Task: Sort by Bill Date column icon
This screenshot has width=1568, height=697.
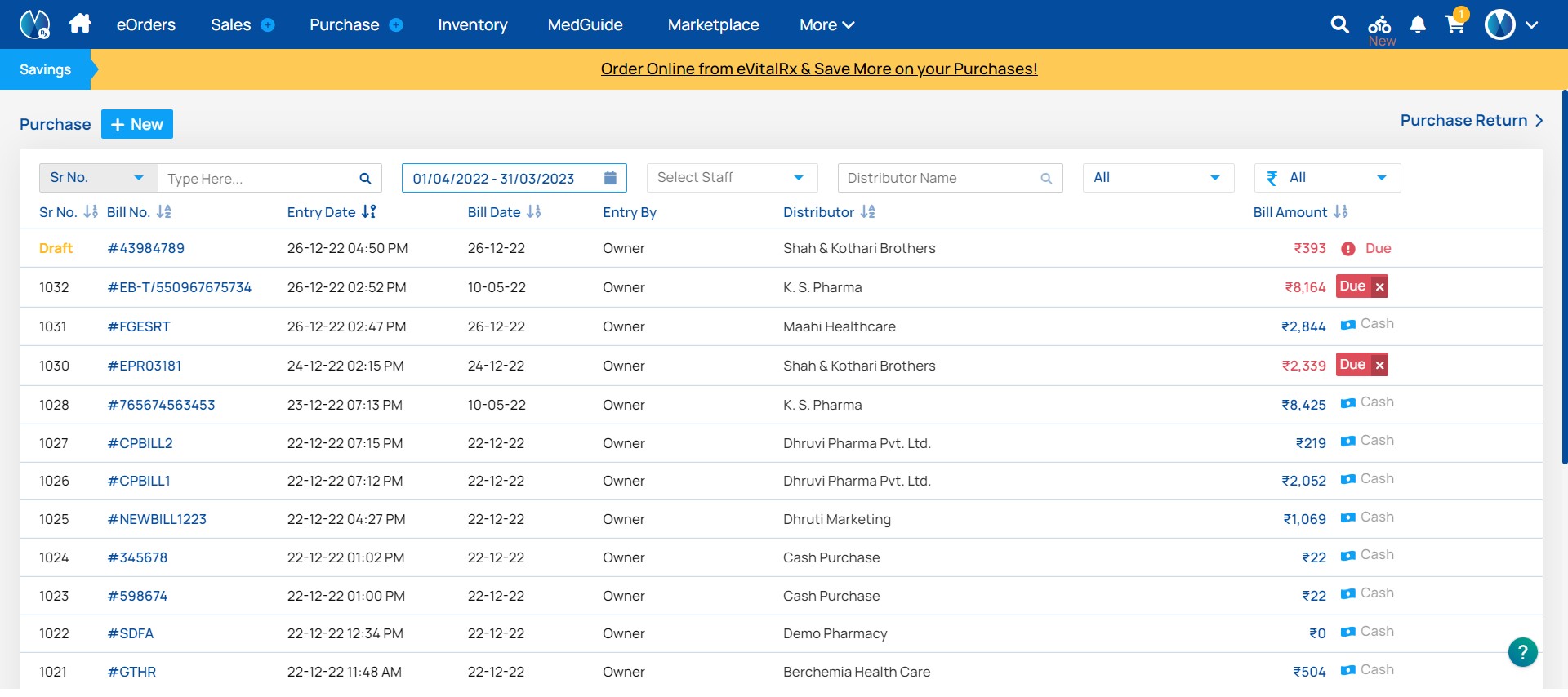Action: point(534,212)
